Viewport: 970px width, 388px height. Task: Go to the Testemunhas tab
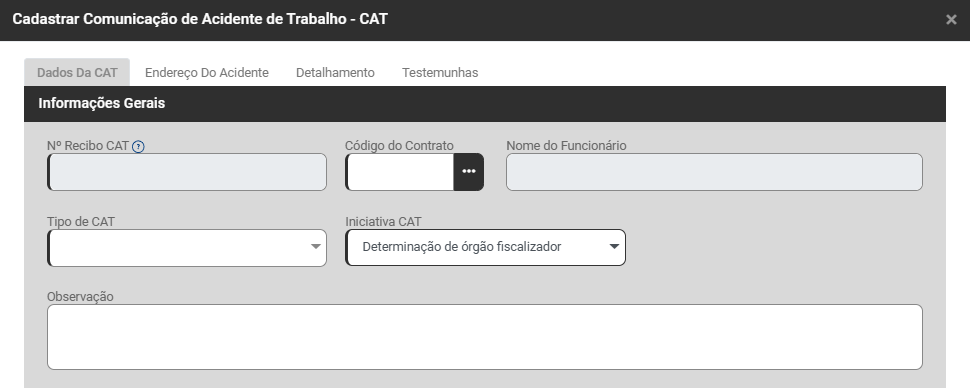pos(440,72)
